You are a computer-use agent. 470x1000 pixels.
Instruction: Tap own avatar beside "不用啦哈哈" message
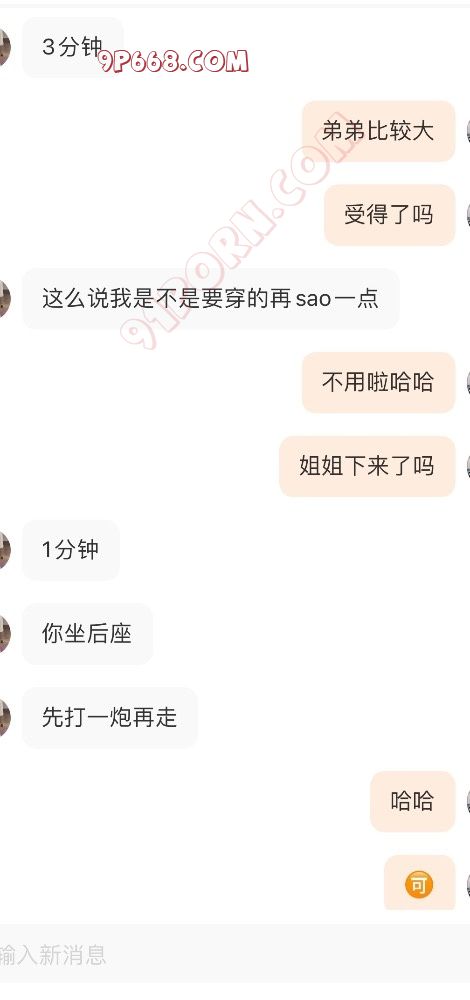click(x=467, y=382)
